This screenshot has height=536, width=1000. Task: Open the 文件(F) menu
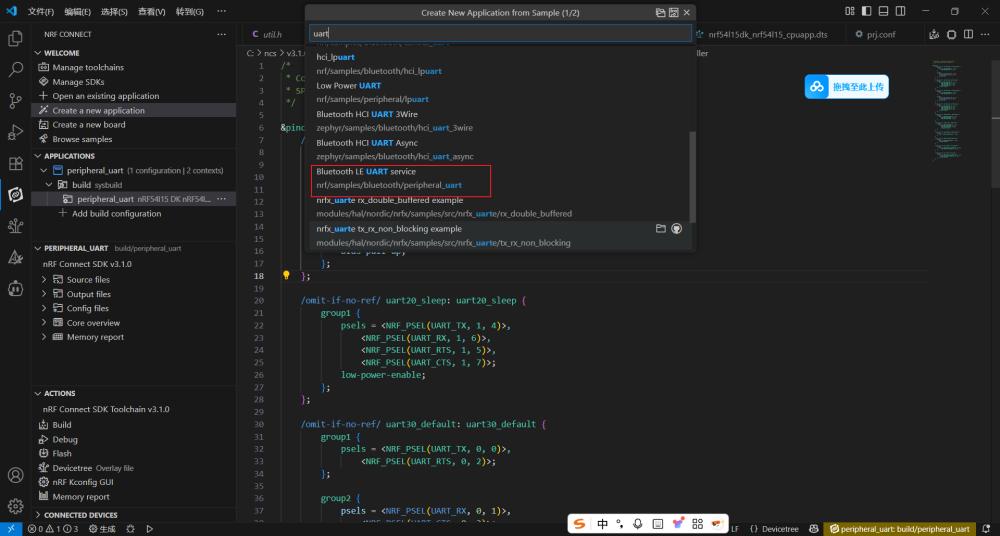coord(41,11)
